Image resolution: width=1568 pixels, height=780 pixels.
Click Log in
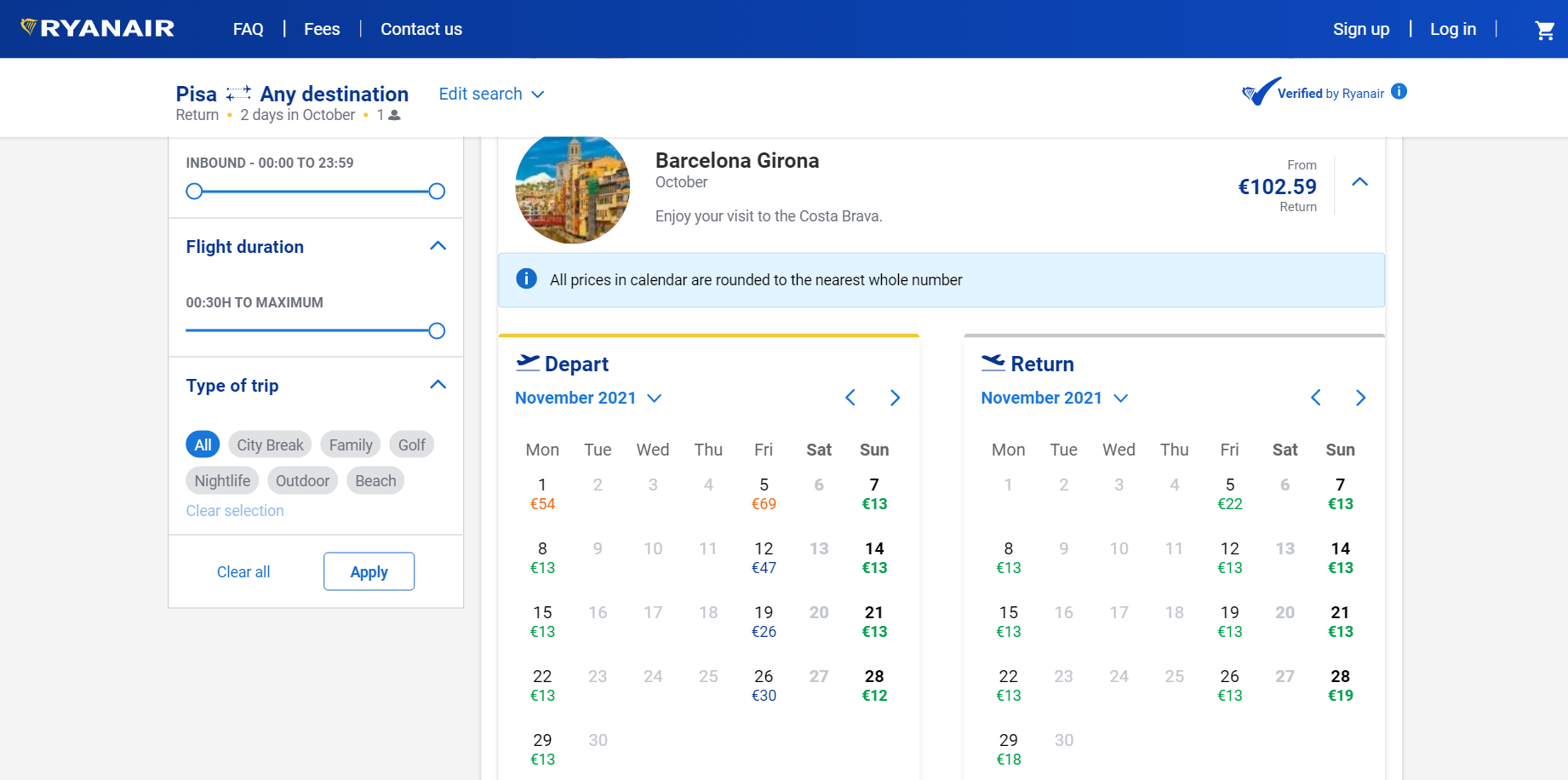(x=1453, y=29)
